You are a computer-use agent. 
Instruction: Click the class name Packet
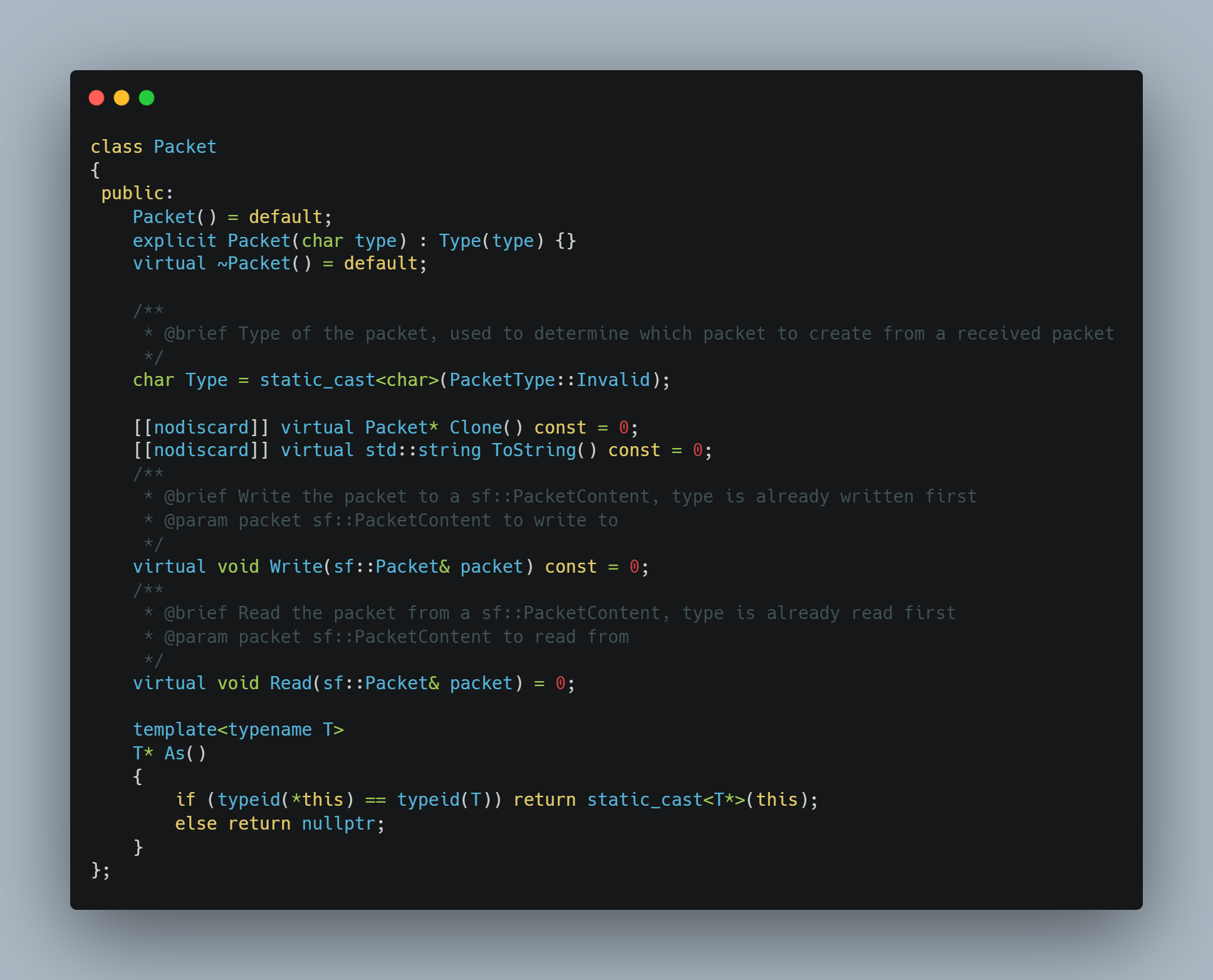[x=185, y=147]
